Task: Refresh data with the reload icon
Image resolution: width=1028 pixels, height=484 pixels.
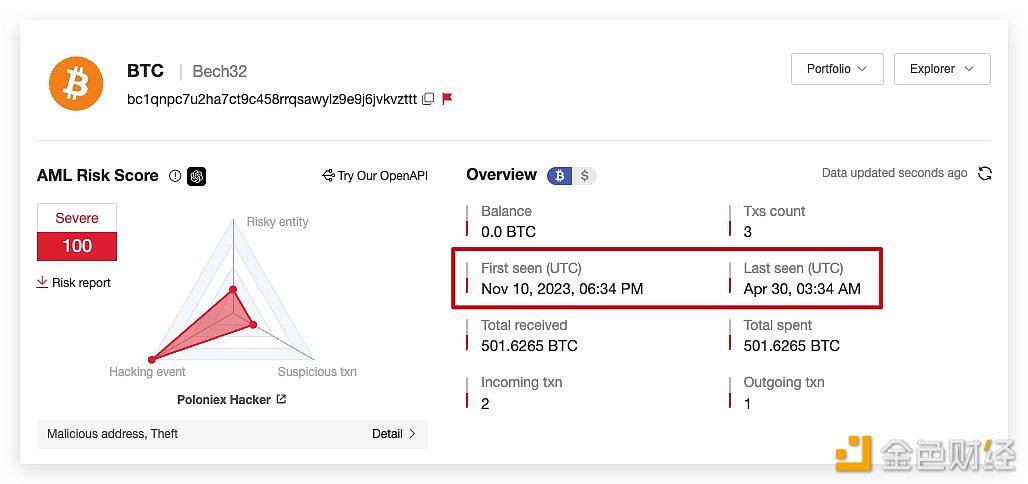Action: click(x=984, y=173)
